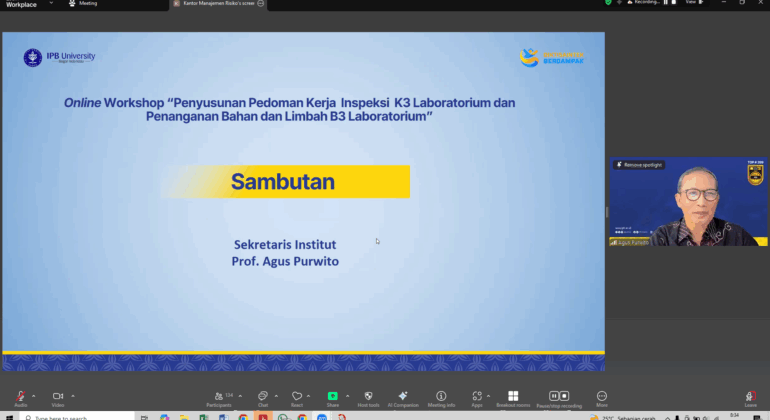This screenshot has height=420, width=770.
Task: Open the Apps icon
Action: [477, 396]
